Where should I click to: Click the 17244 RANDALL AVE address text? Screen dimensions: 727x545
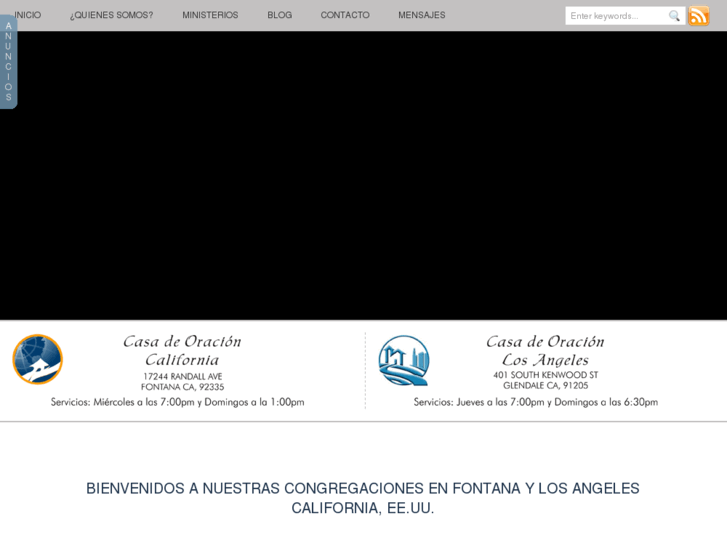tap(183, 376)
